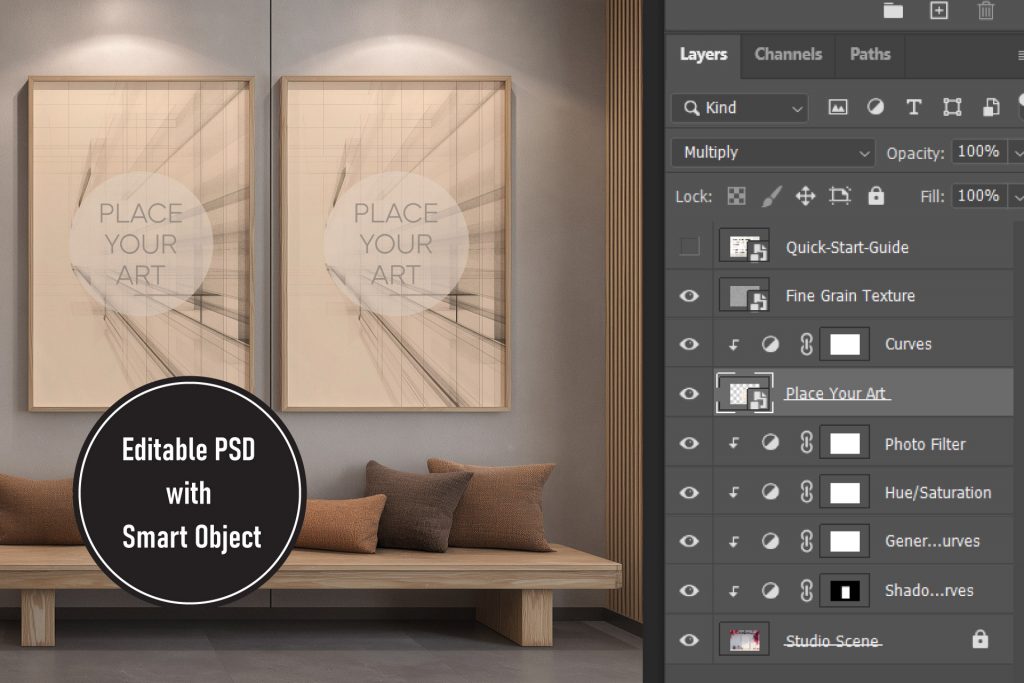The image size is (1024, 683).
Task: Click the Photo Filter adjustment icon
Action: click(770, 443)
